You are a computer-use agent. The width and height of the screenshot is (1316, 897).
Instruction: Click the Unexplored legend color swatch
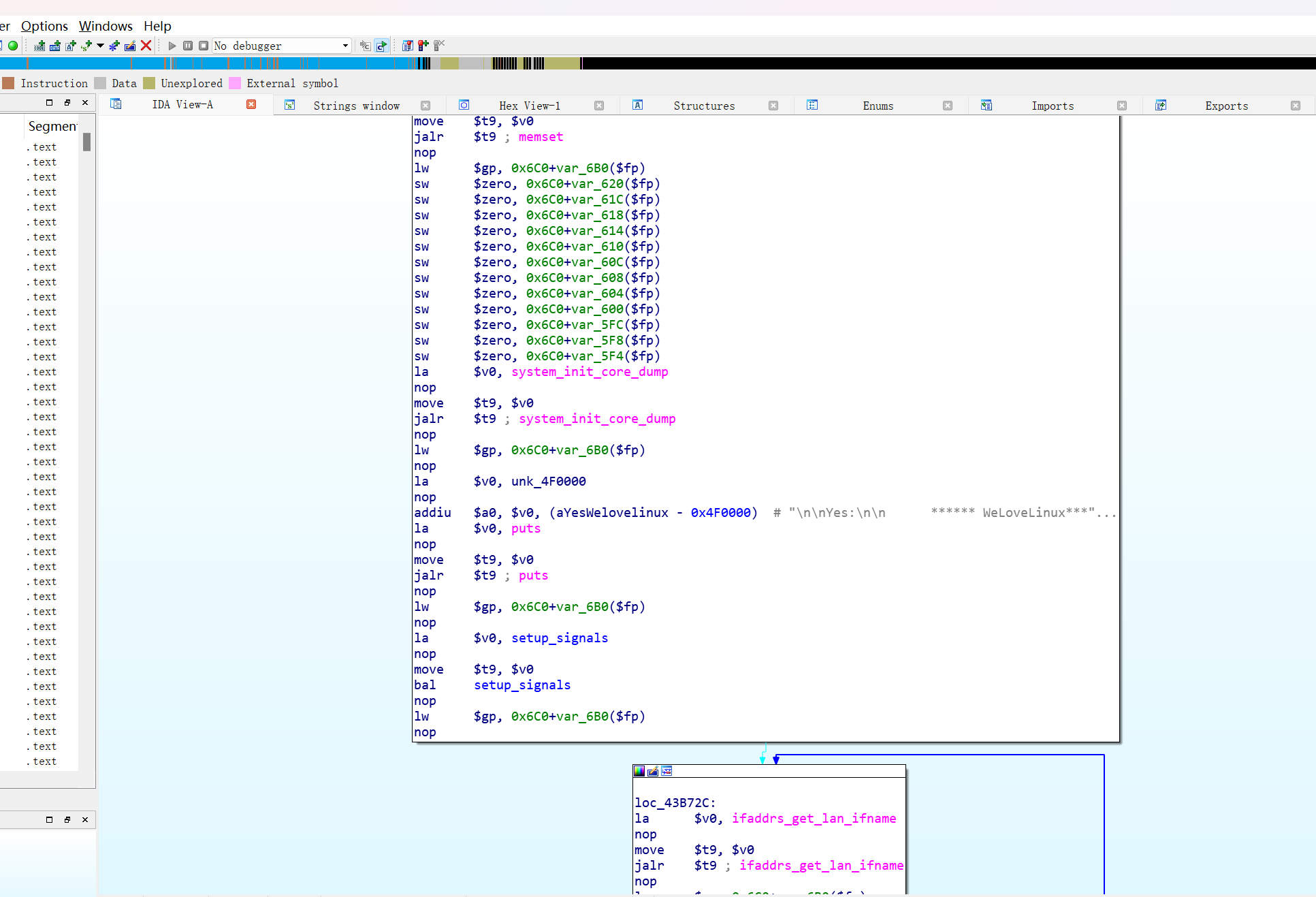click(x=149, y=83)
